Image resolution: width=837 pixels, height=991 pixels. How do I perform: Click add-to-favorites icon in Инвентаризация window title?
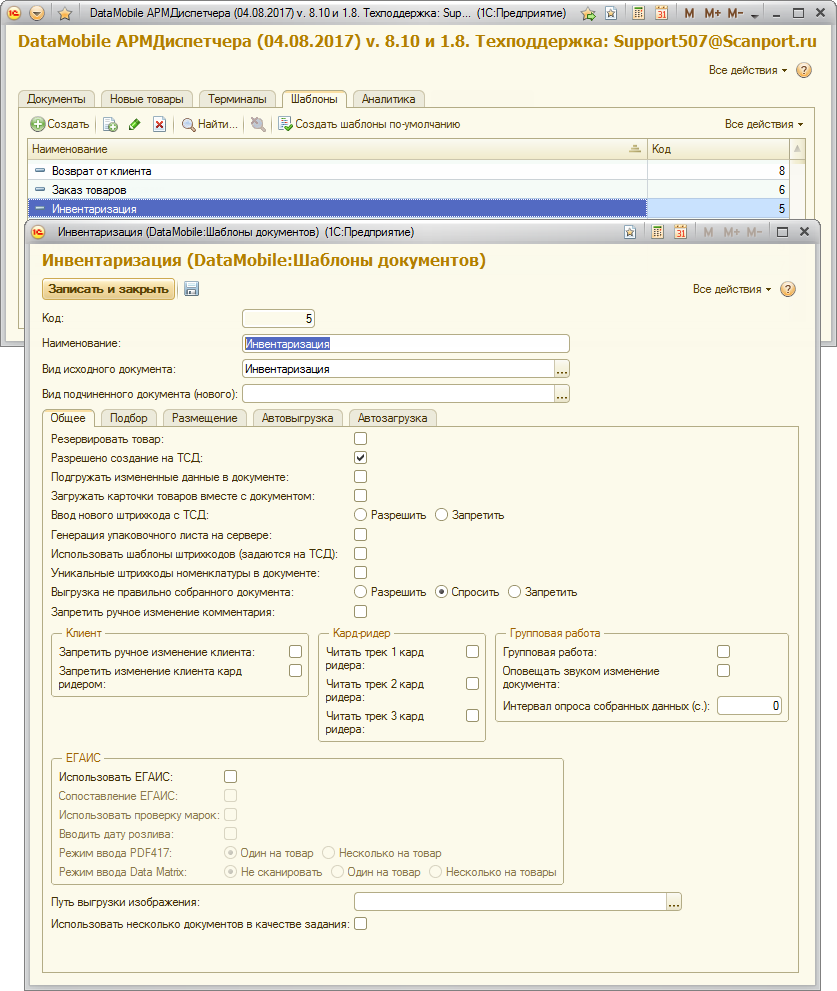tap(630, 232)
